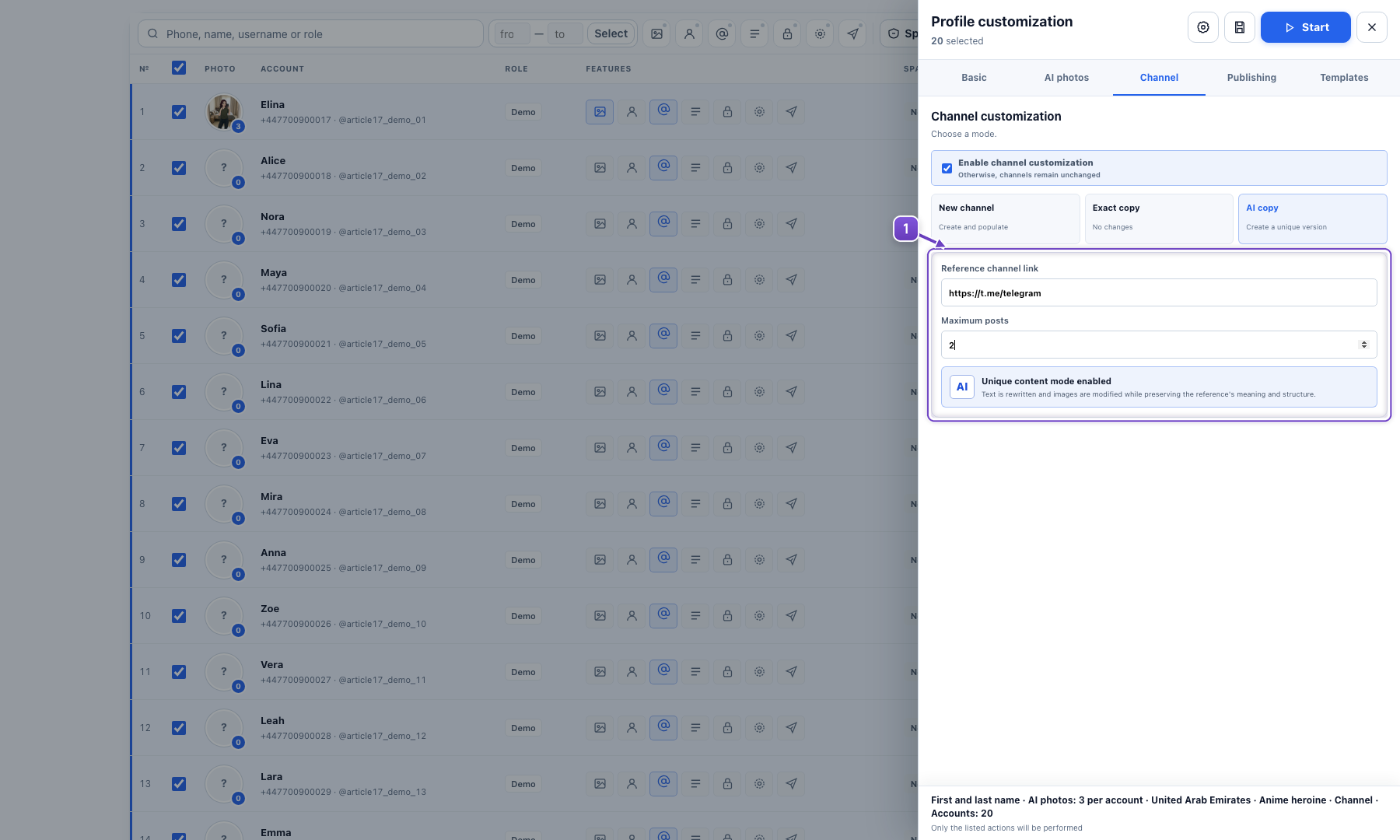Screen dimensions: 1400x840
Task: Open the settings gear in Profile customization header
Action: [1203, 27]
